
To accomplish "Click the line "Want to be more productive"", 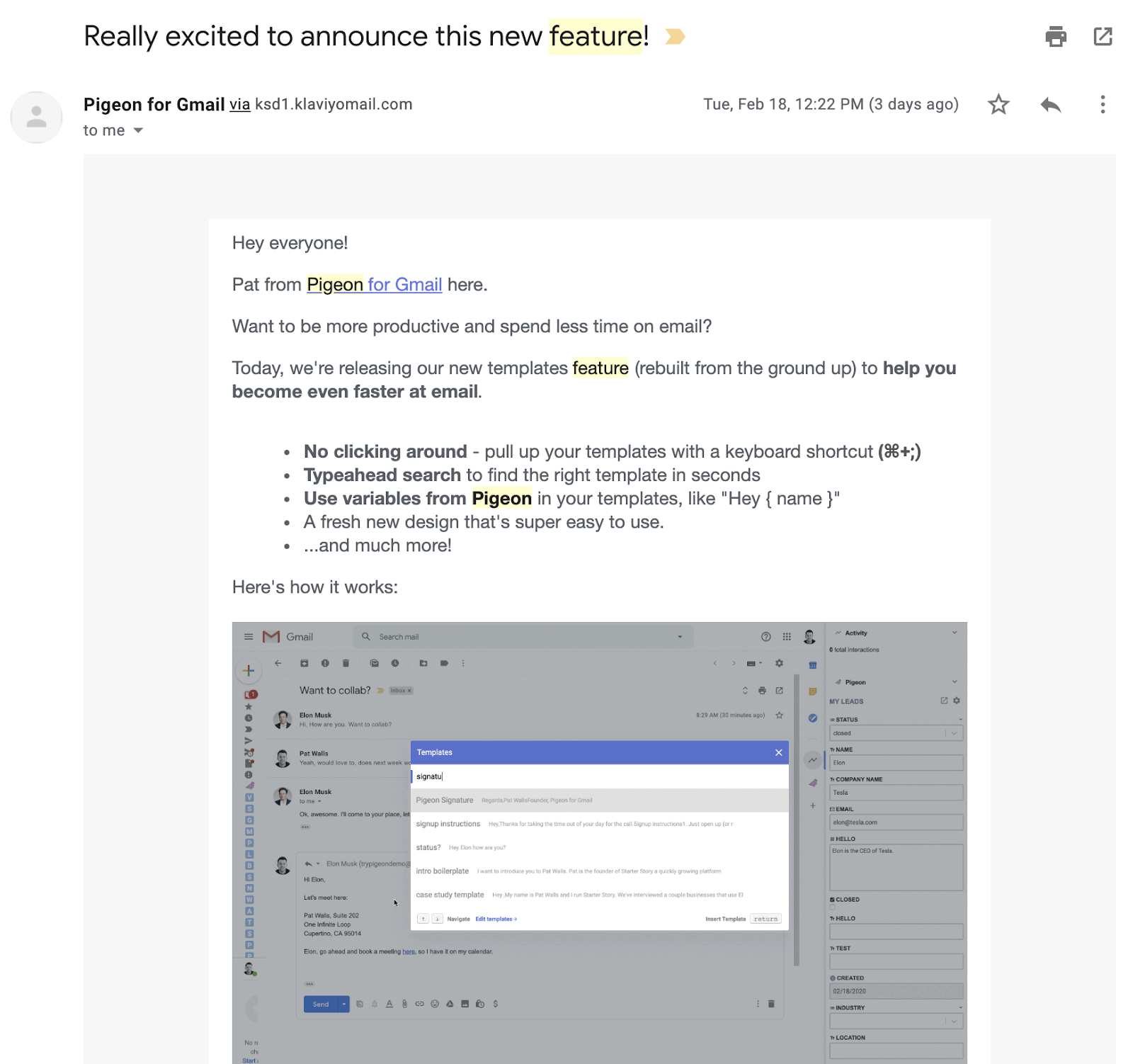I will [x=472, y=327].
